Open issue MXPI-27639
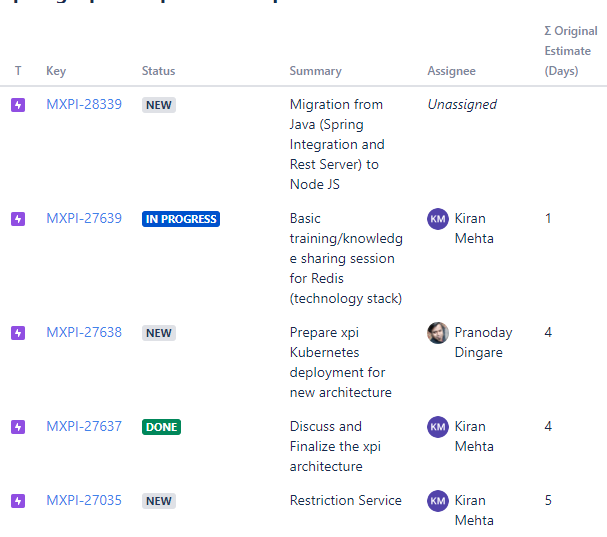This screenshot has width=607, height=537. [84, 219]
